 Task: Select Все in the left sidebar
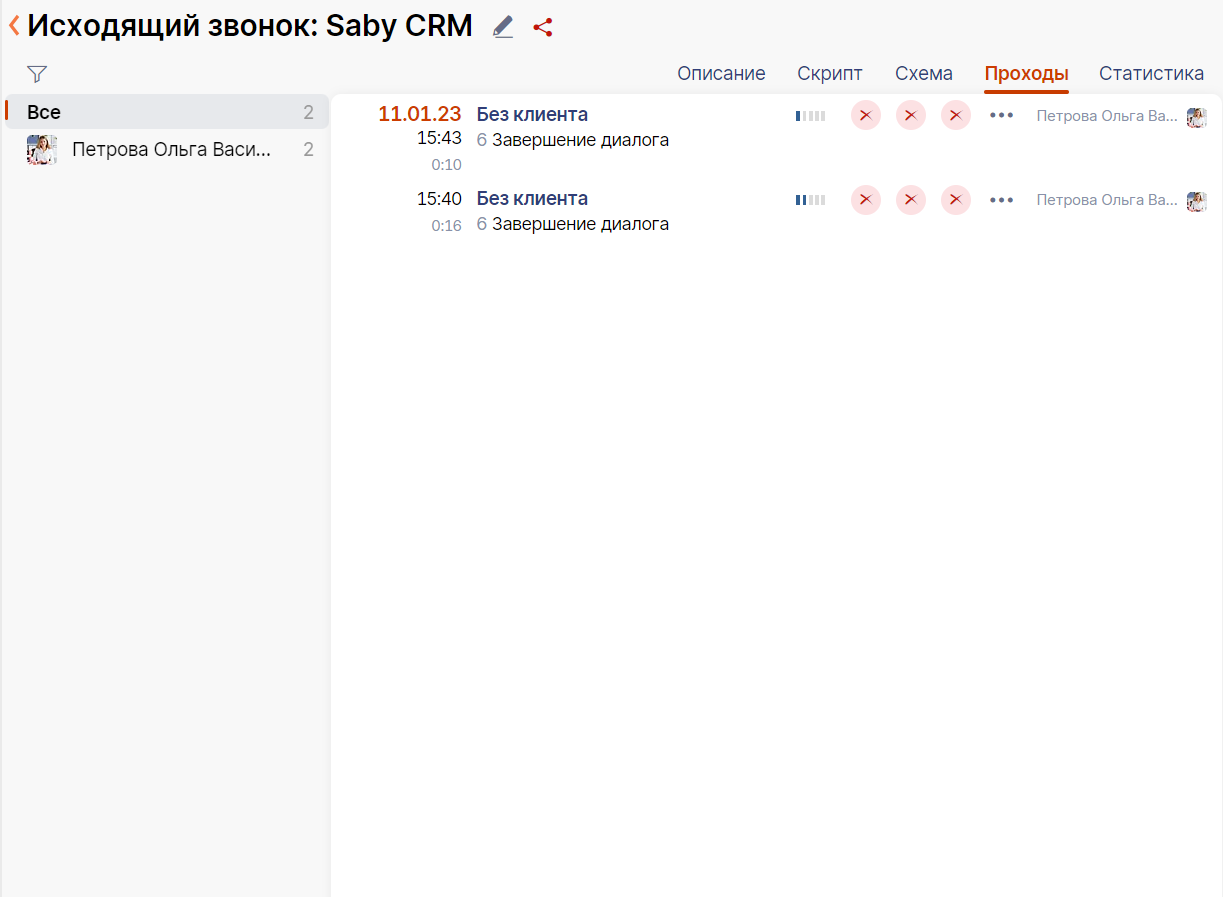point(42,112)
